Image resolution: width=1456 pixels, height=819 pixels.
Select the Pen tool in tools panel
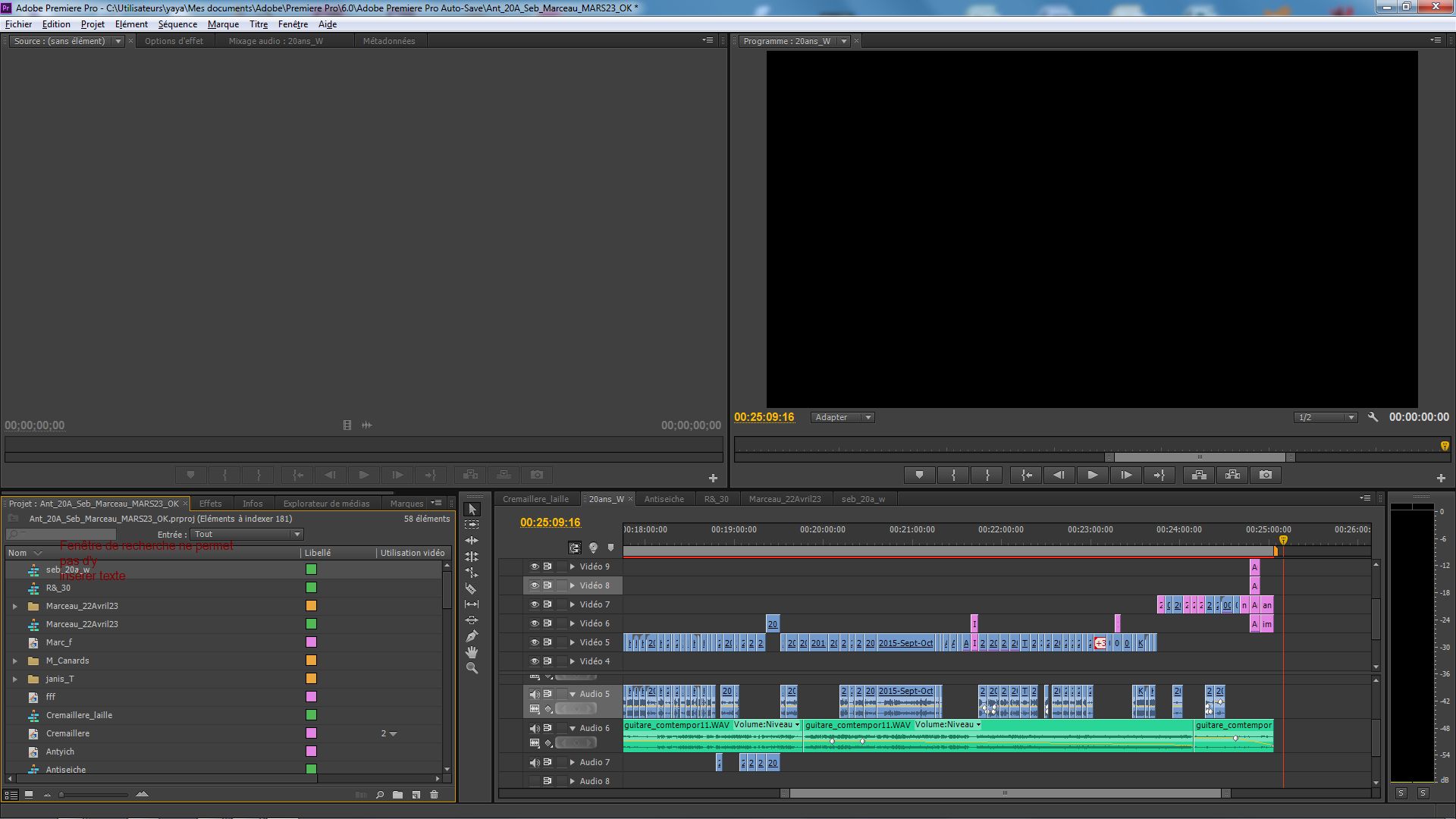[471, 635]
